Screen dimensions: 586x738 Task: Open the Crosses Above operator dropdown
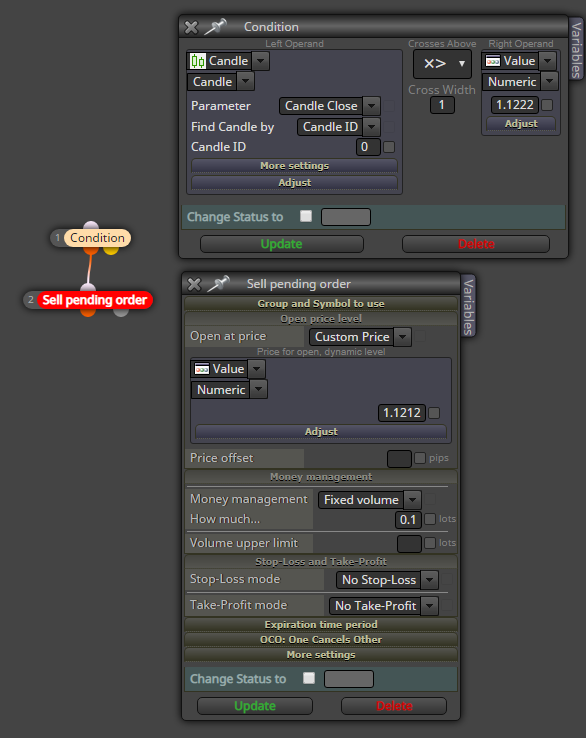(x=442, y=64)
